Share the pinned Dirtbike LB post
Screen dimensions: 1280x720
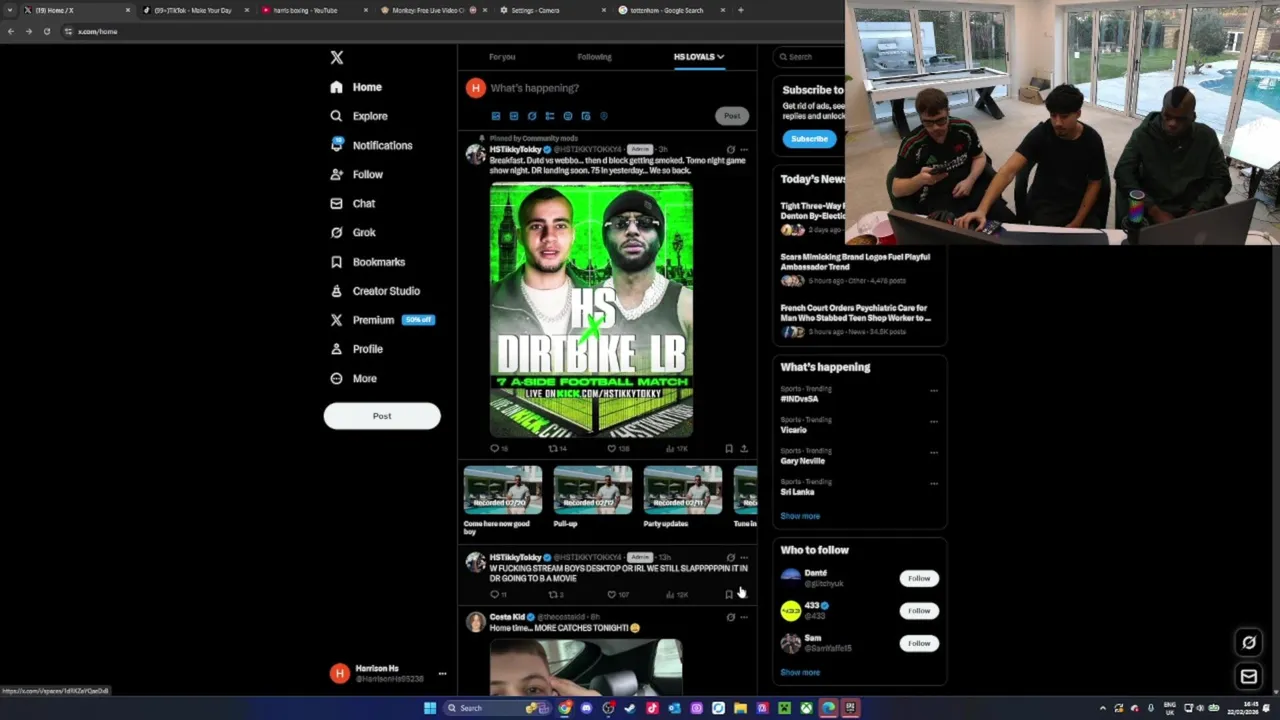pyautogui.click(x=743, y=449)
